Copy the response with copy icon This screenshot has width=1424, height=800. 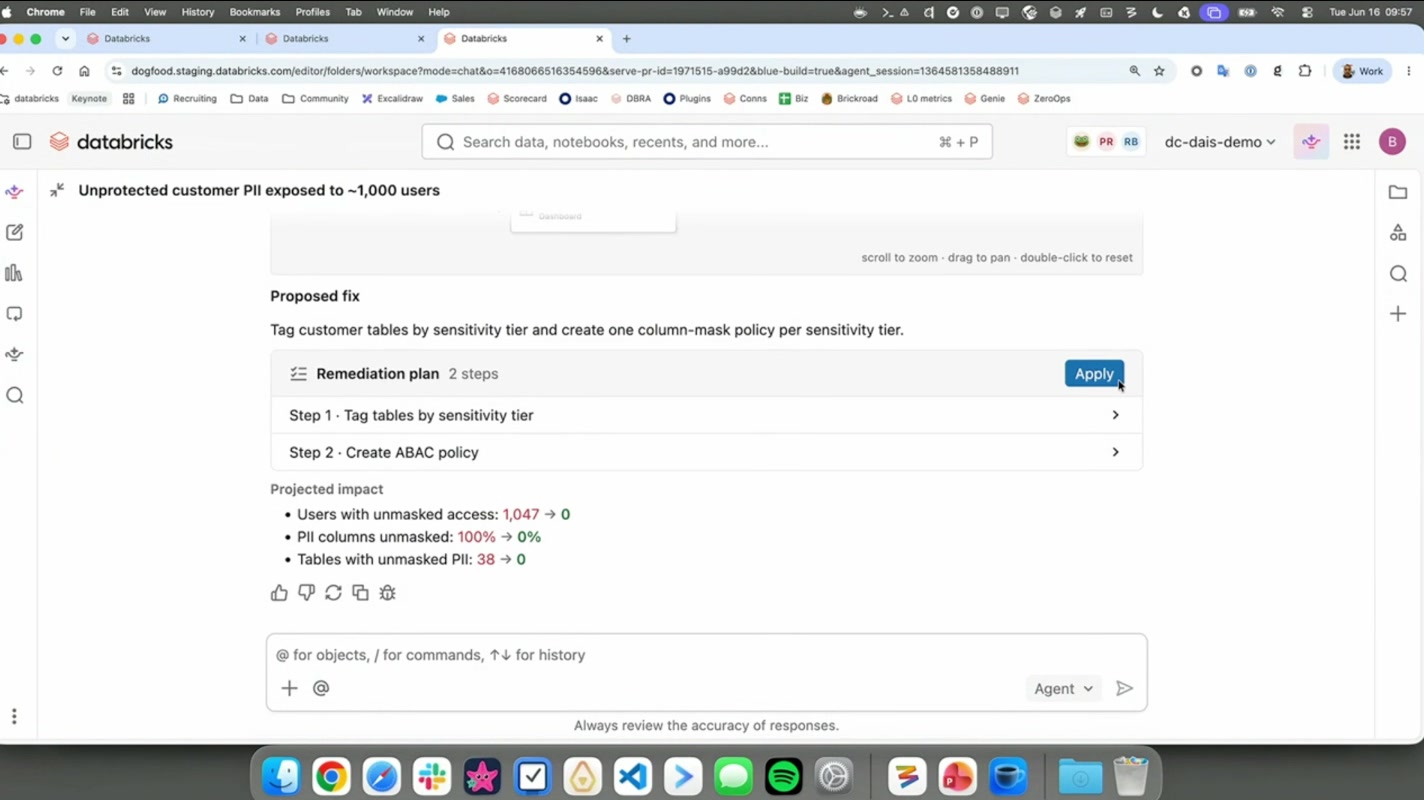(x=360, y=593)
